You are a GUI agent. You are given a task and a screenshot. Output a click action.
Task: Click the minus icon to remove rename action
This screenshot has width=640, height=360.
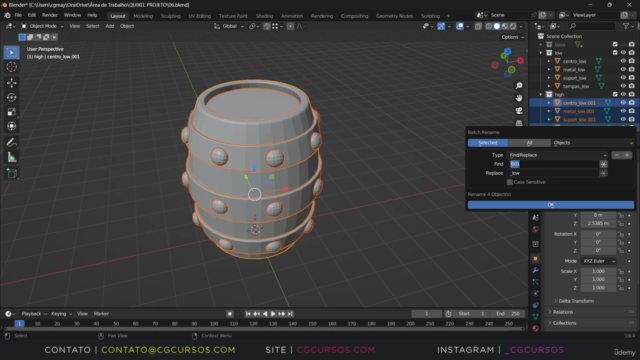coord(617,155)
